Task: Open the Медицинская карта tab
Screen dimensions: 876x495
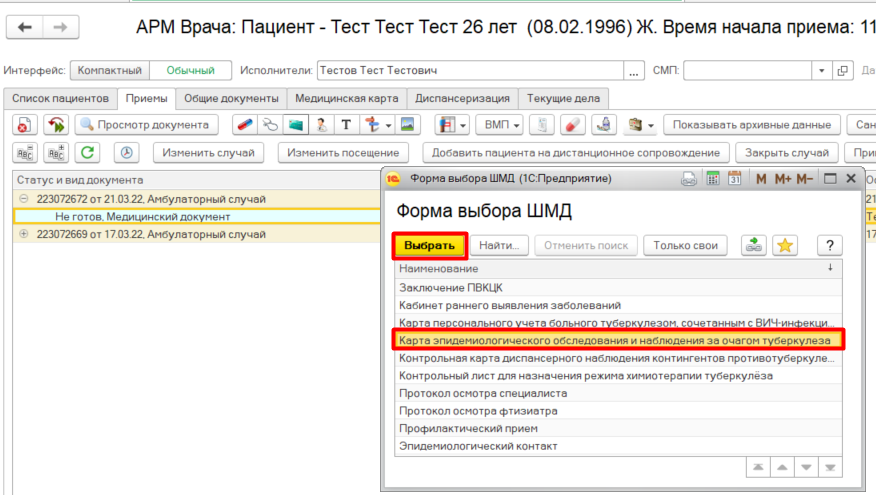Action: point(346,99)
